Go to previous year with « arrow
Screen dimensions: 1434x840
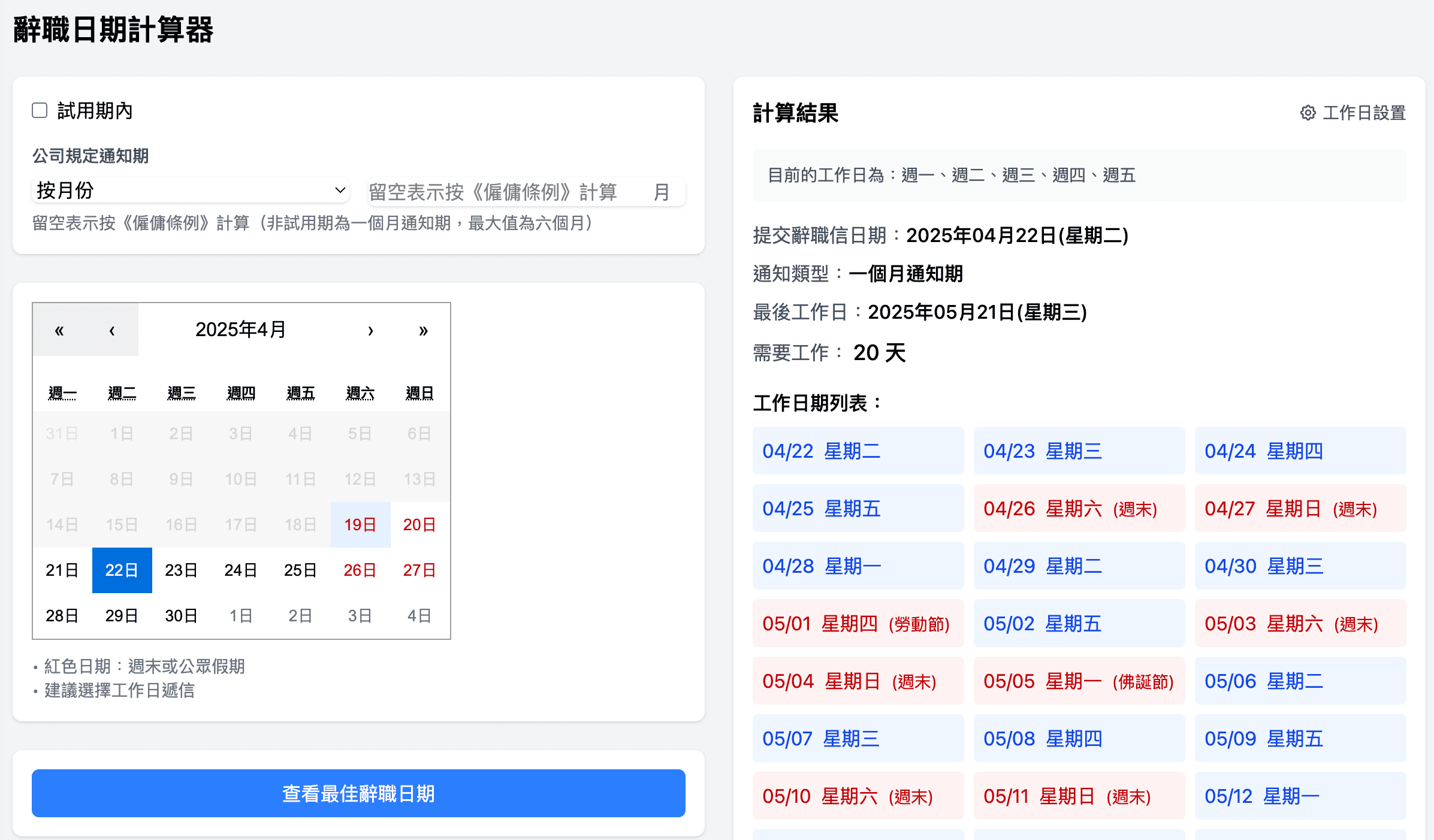coord(59,330)
